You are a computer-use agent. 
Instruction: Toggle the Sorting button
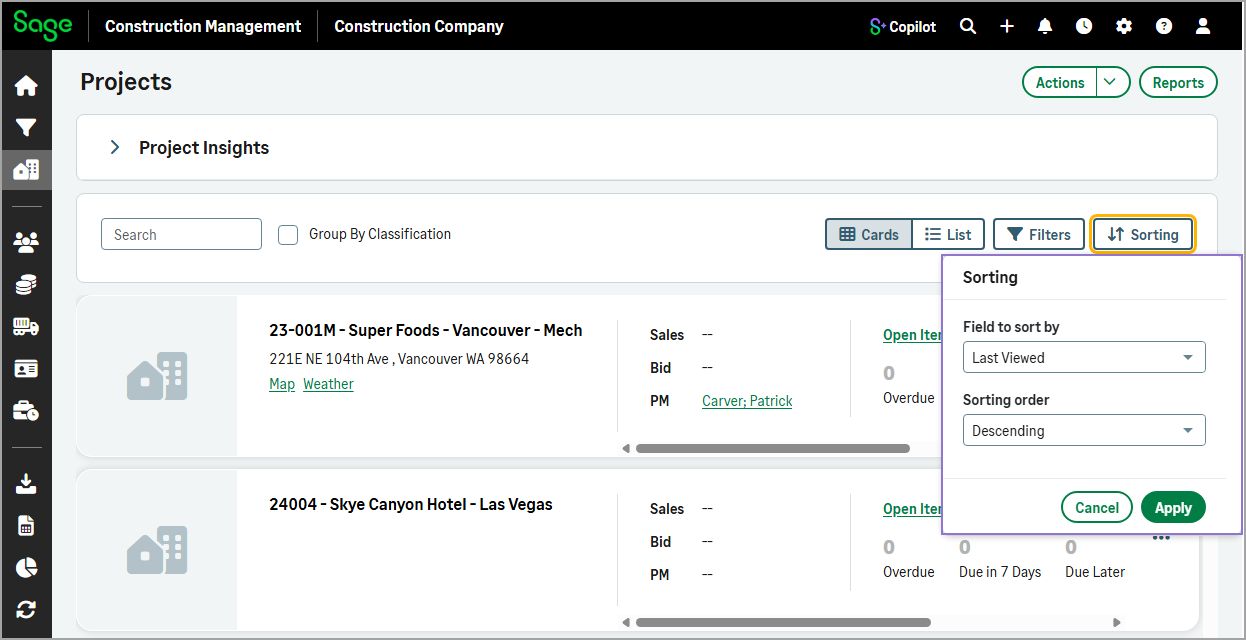point(1143,234)
